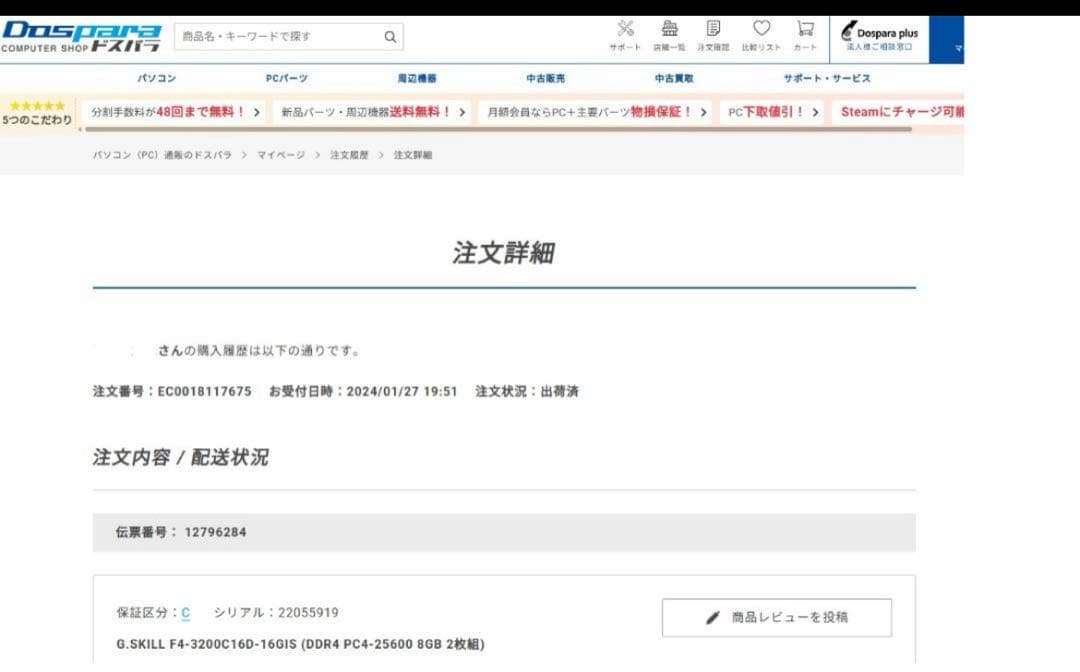Open the サポート support icon
The height and width of the screenshot is (672, 1080).
625,35
